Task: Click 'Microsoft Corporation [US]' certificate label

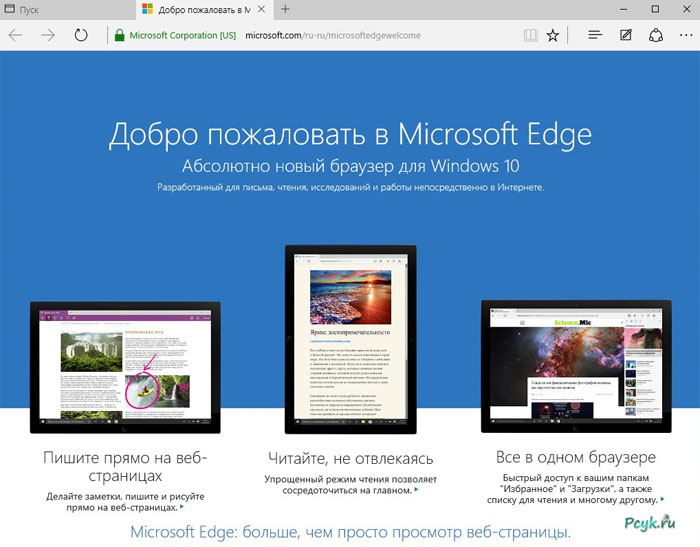Action: [x=183, y=35]
